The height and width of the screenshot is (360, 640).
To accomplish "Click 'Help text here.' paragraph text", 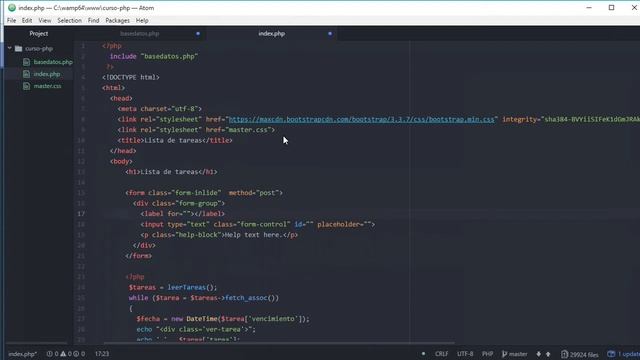I will coord(253,235).
